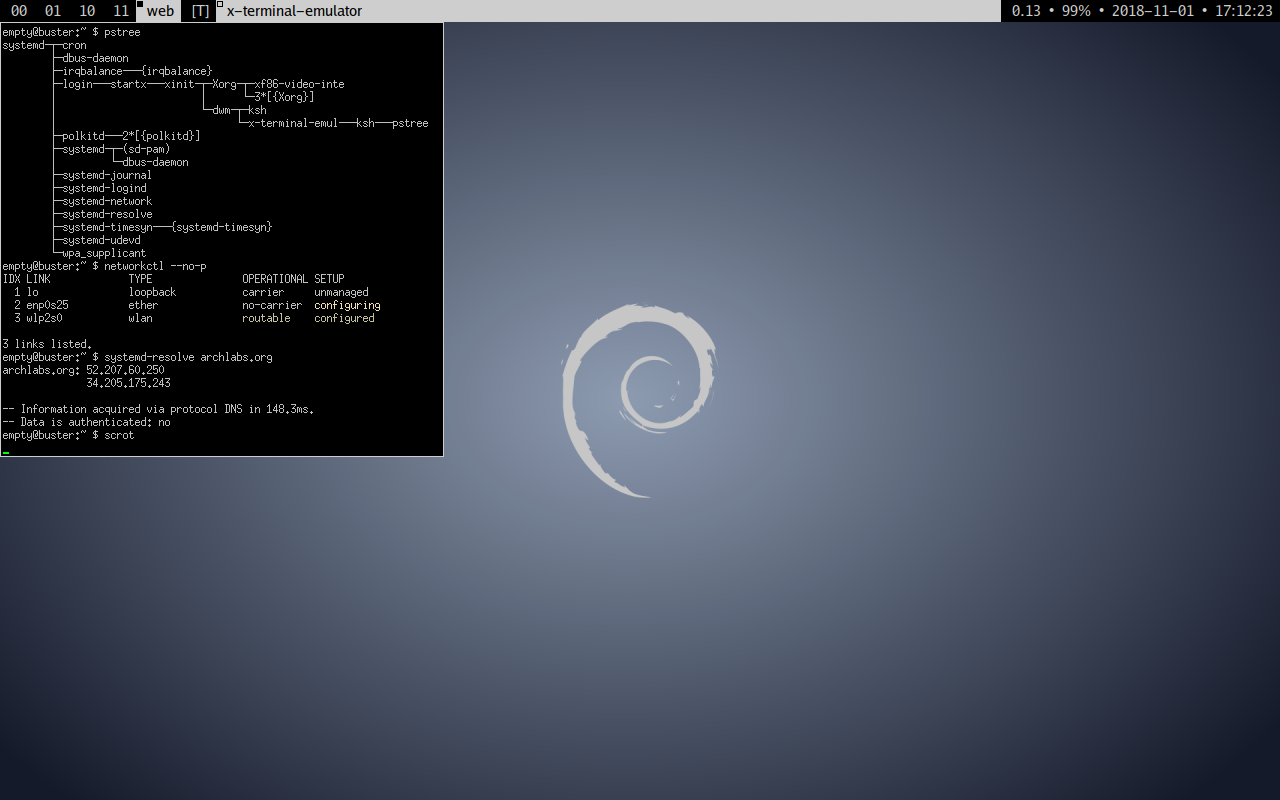Click the {systemd-timesyn} thread entry in braces
The width and height of the screenshot is (1280, 800).
pos(221,227)
